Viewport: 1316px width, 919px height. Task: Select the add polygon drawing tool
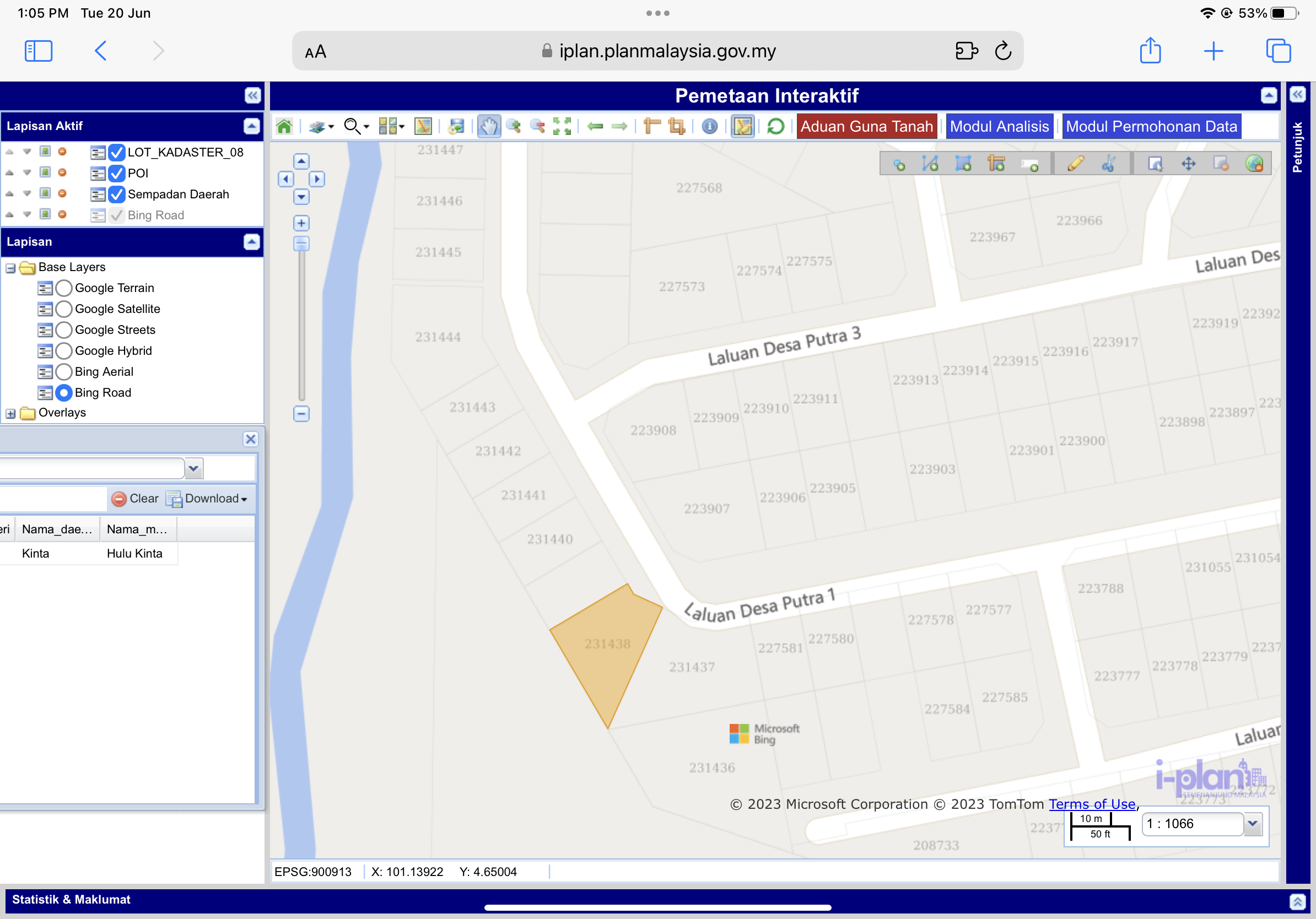(963, 164)
